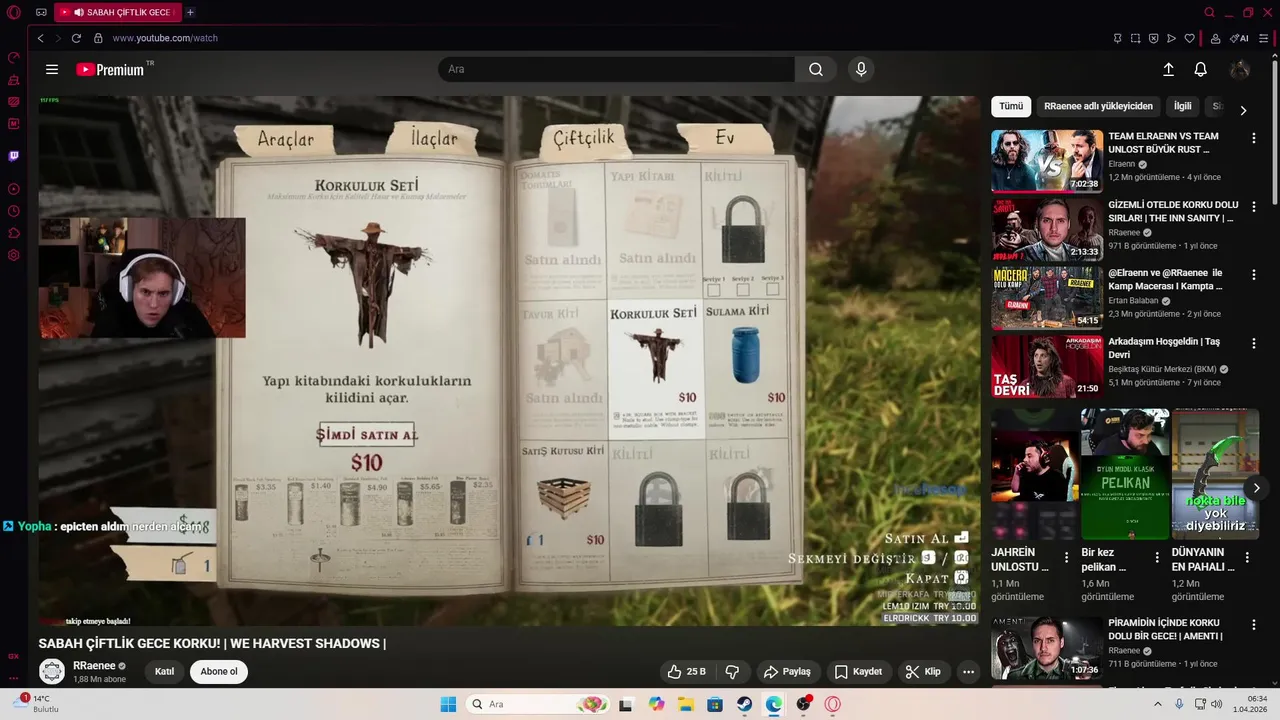The width and height of the screenshot is (1280, 720).
Task: Open options for PİRAMİDİN İÇİNDE KORKU video
Action: (x=1253, y=624)
